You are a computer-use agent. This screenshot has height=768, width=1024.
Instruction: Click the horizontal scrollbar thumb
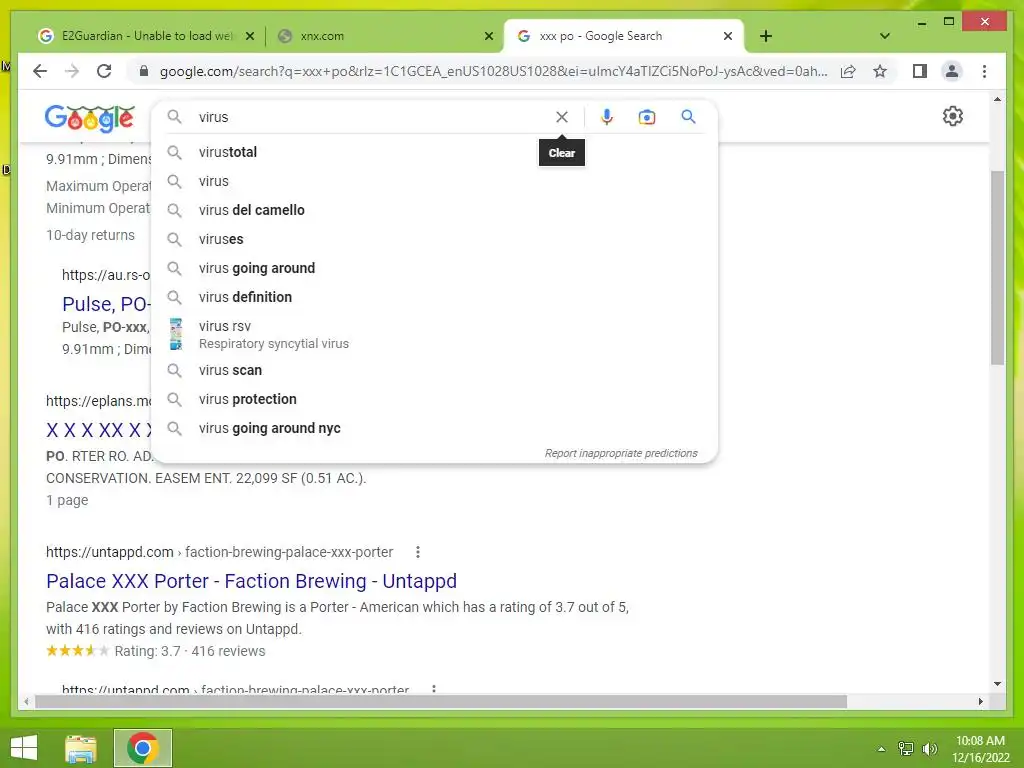441,701
